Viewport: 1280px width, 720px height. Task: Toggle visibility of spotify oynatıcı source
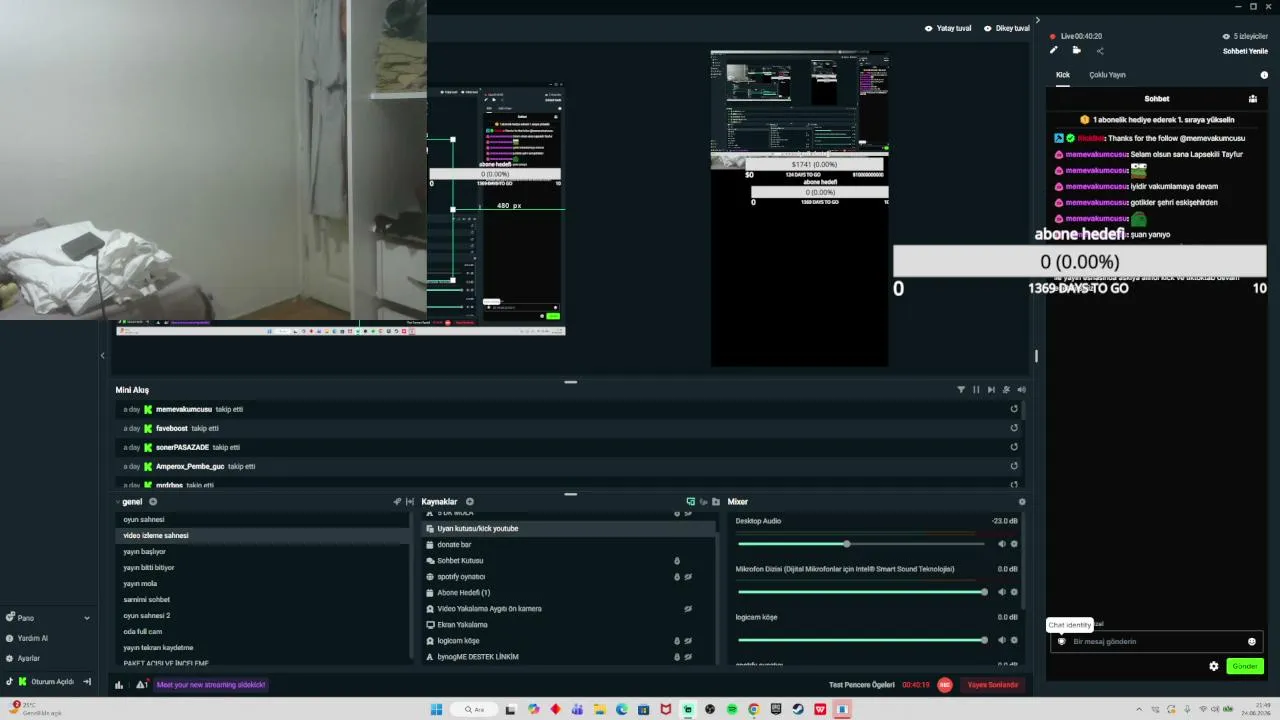pos(688,577)
